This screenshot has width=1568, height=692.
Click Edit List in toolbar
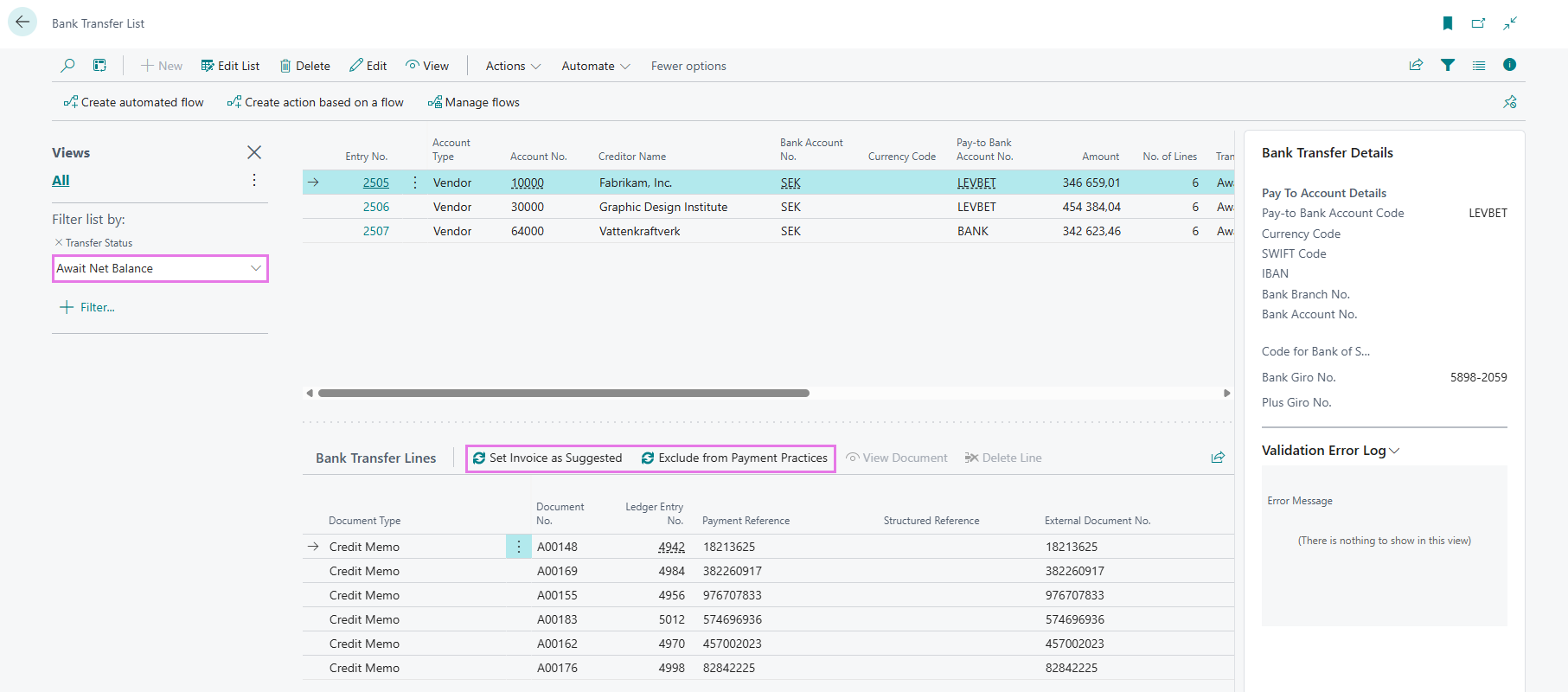pyautogui.click(x=230, y=66)
